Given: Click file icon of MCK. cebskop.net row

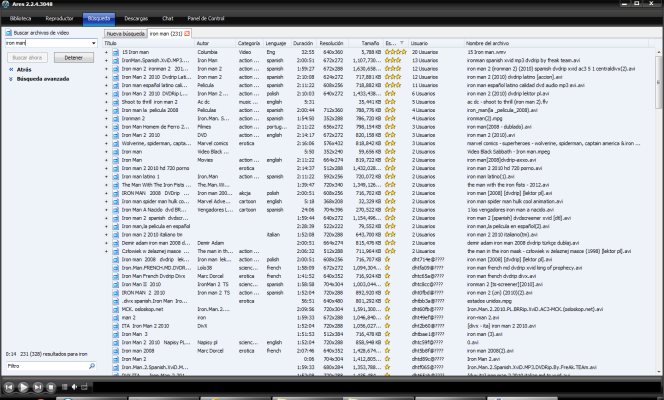Looking at the screenshot, I should point(116,309).
